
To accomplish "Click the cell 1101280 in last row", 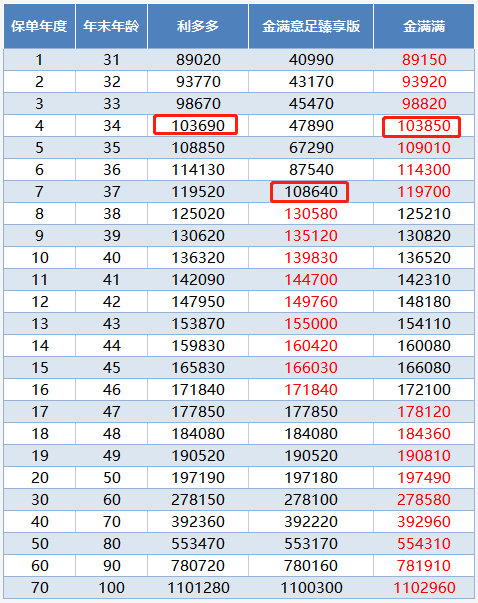I will (198, 588).
